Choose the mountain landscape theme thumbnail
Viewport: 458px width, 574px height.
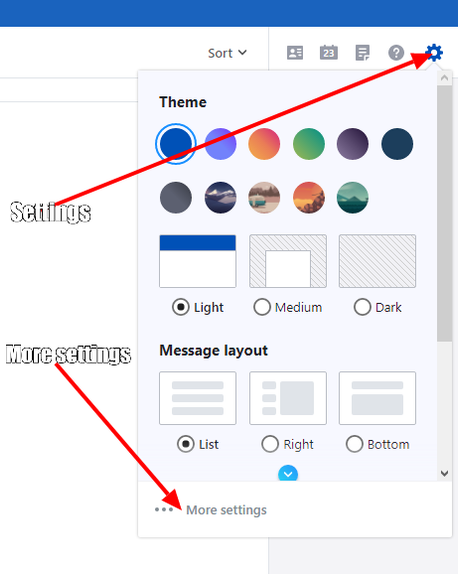pyautogui.click(x=220, y=198)
